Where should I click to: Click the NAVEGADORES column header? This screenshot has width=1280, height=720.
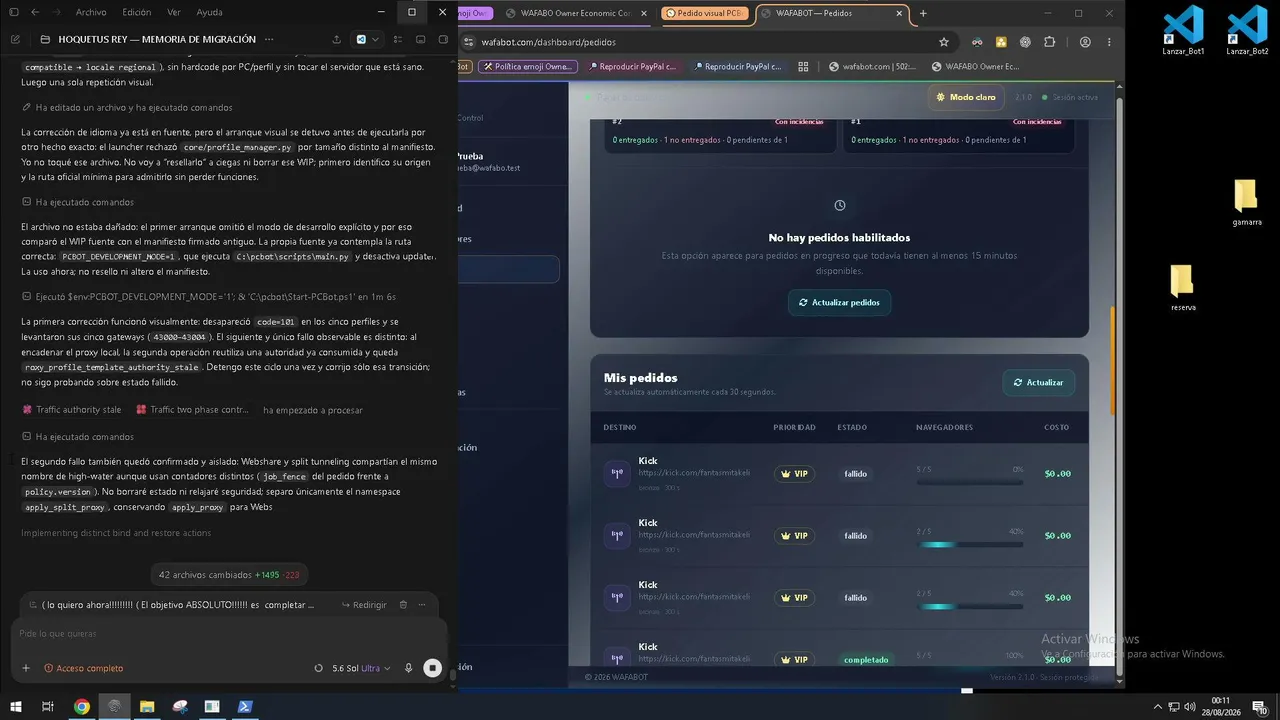[x=944, y=428]
